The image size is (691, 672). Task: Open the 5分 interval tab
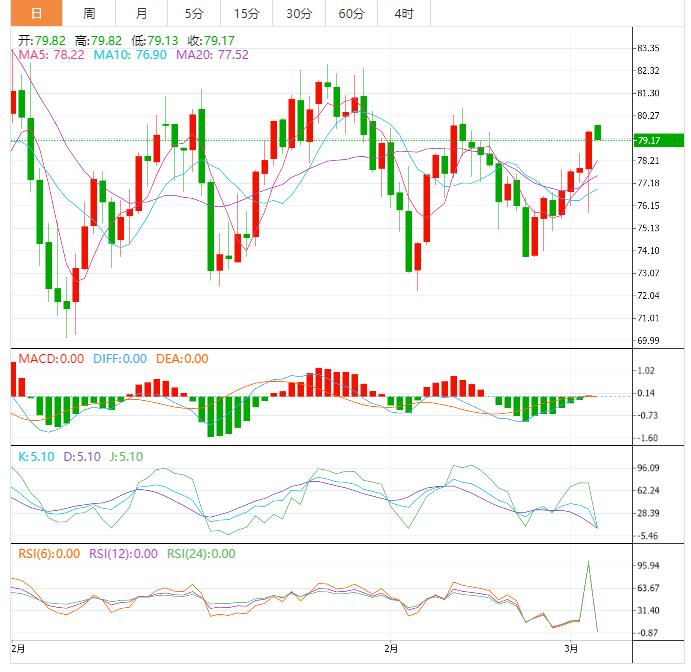coord(194,13)
